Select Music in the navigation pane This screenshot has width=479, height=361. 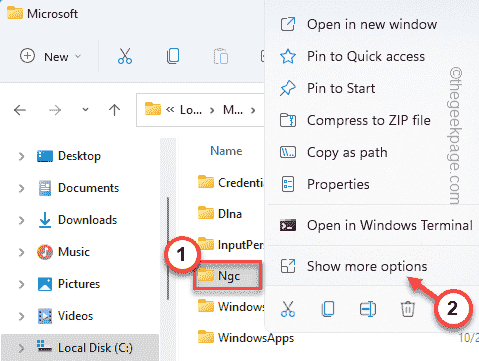coord(63,252)
